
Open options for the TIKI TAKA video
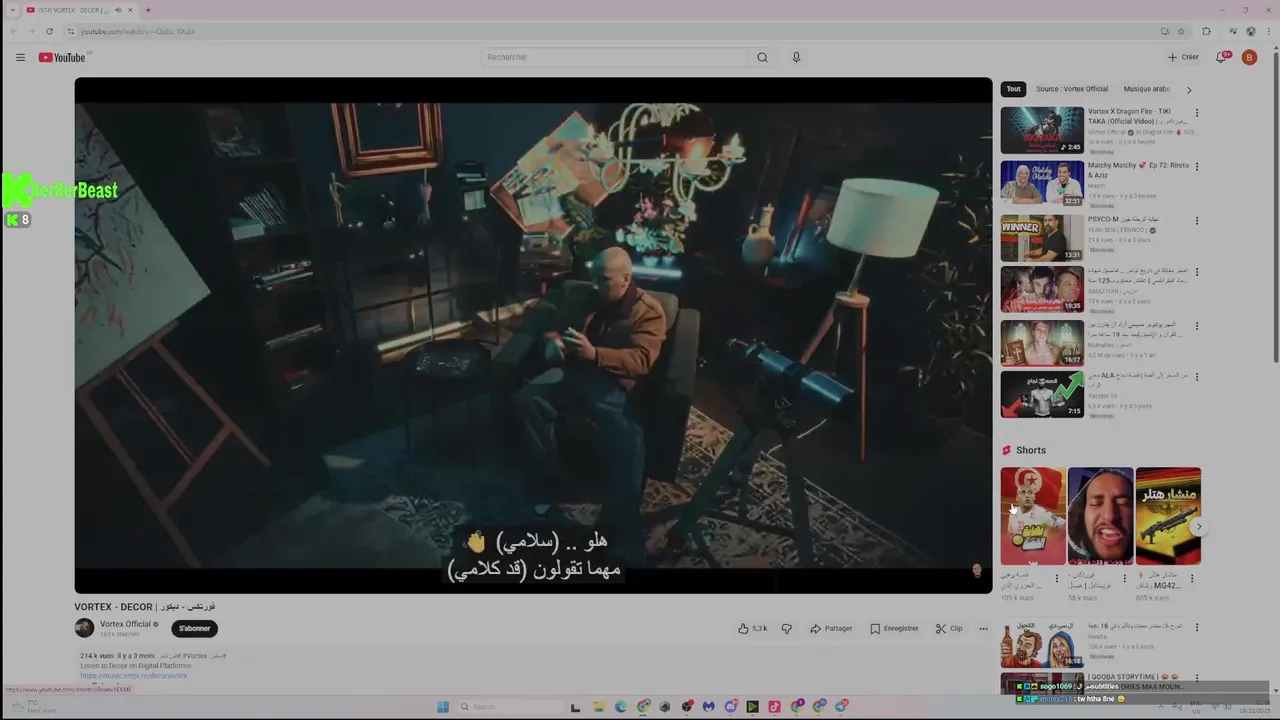(1196, 112)
